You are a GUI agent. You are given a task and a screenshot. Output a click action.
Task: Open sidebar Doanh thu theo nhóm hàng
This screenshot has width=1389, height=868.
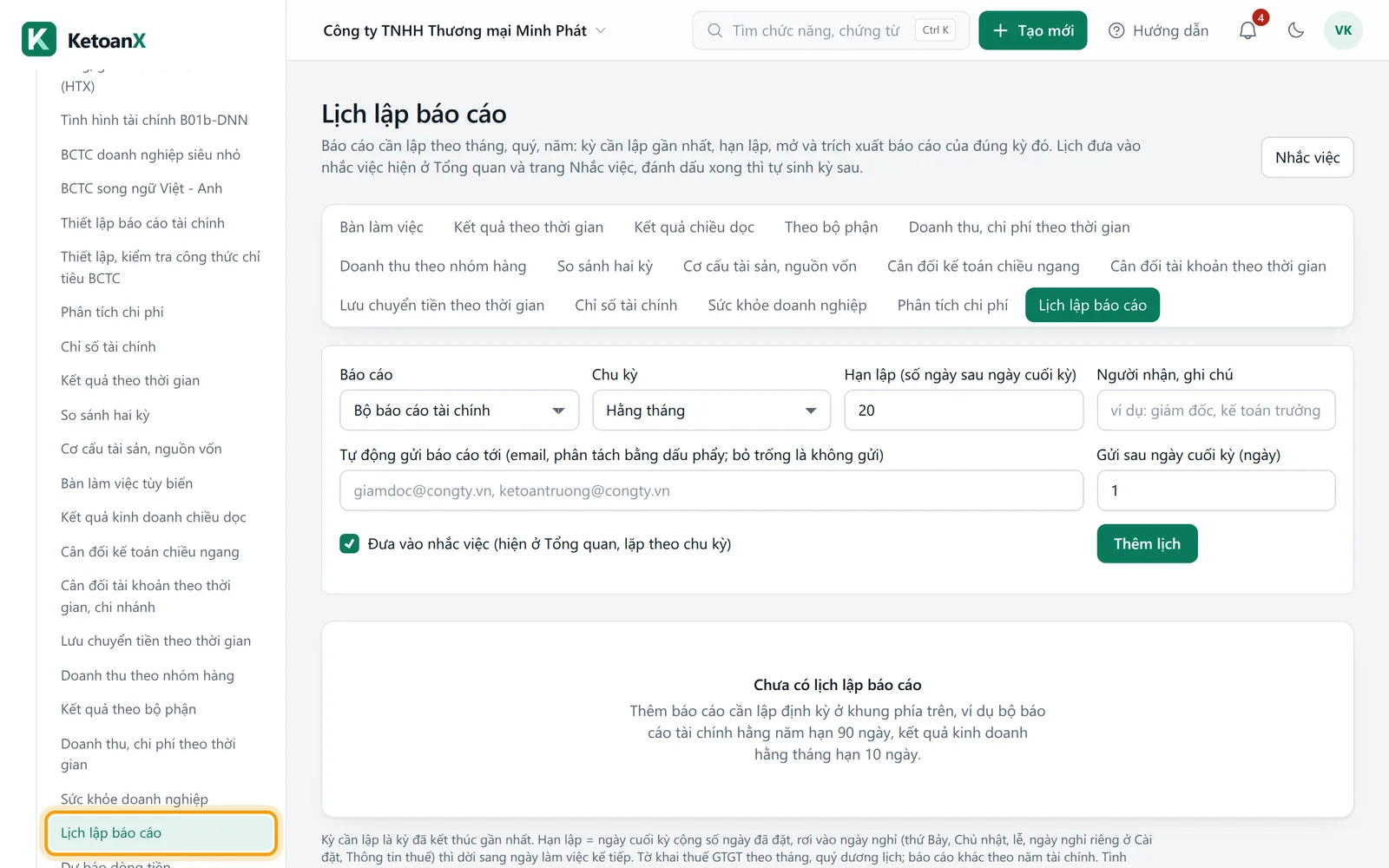pyautogui.click(x=148, y=675)
